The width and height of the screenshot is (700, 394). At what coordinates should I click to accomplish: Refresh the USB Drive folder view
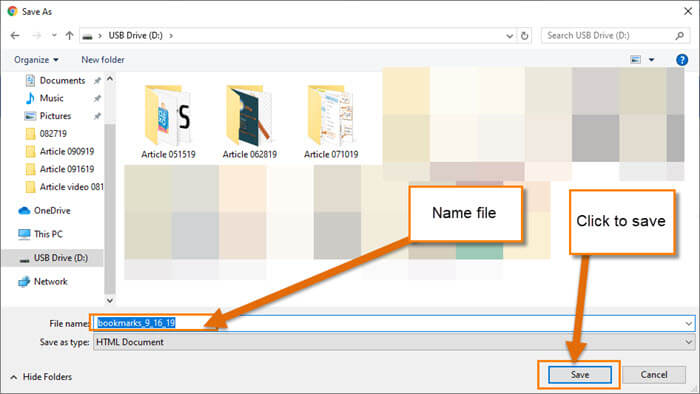point(525,36)
